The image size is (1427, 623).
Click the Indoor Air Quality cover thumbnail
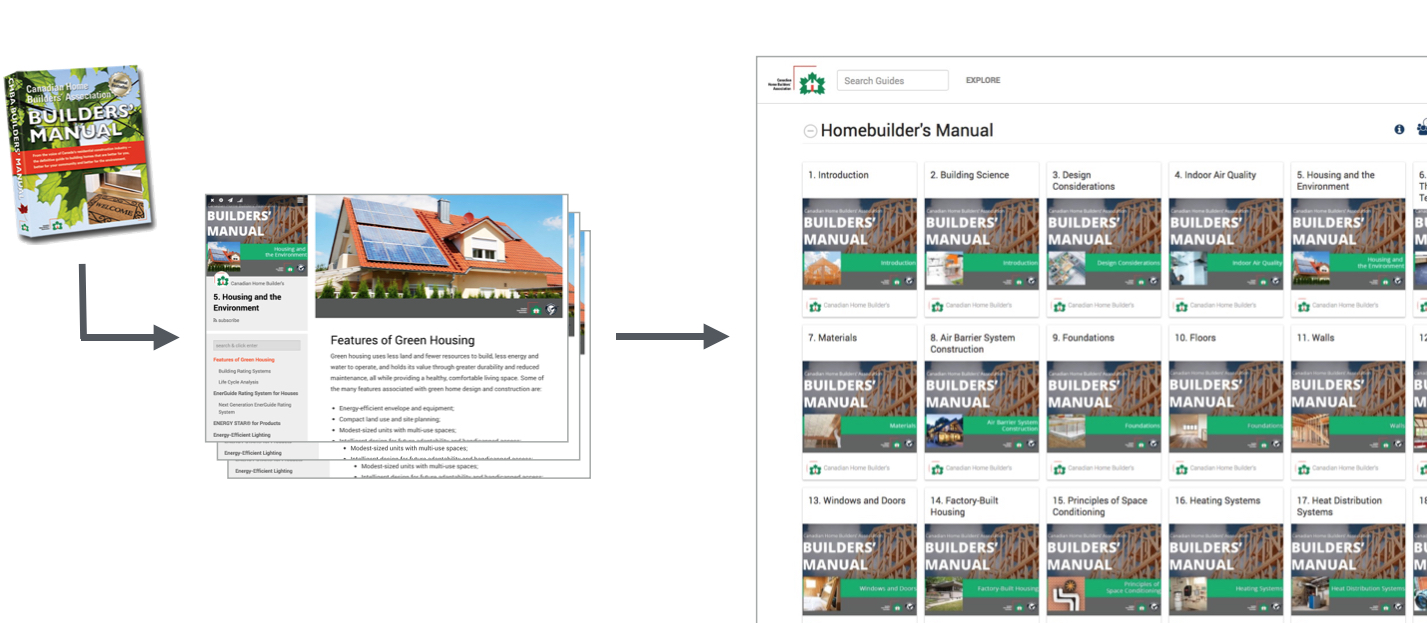[x=1226, y=244]
